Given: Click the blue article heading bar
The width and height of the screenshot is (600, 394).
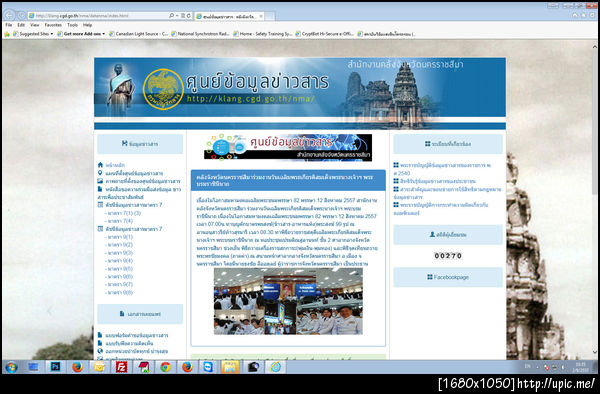Looking at the screenshot, I should coord(288,180).
